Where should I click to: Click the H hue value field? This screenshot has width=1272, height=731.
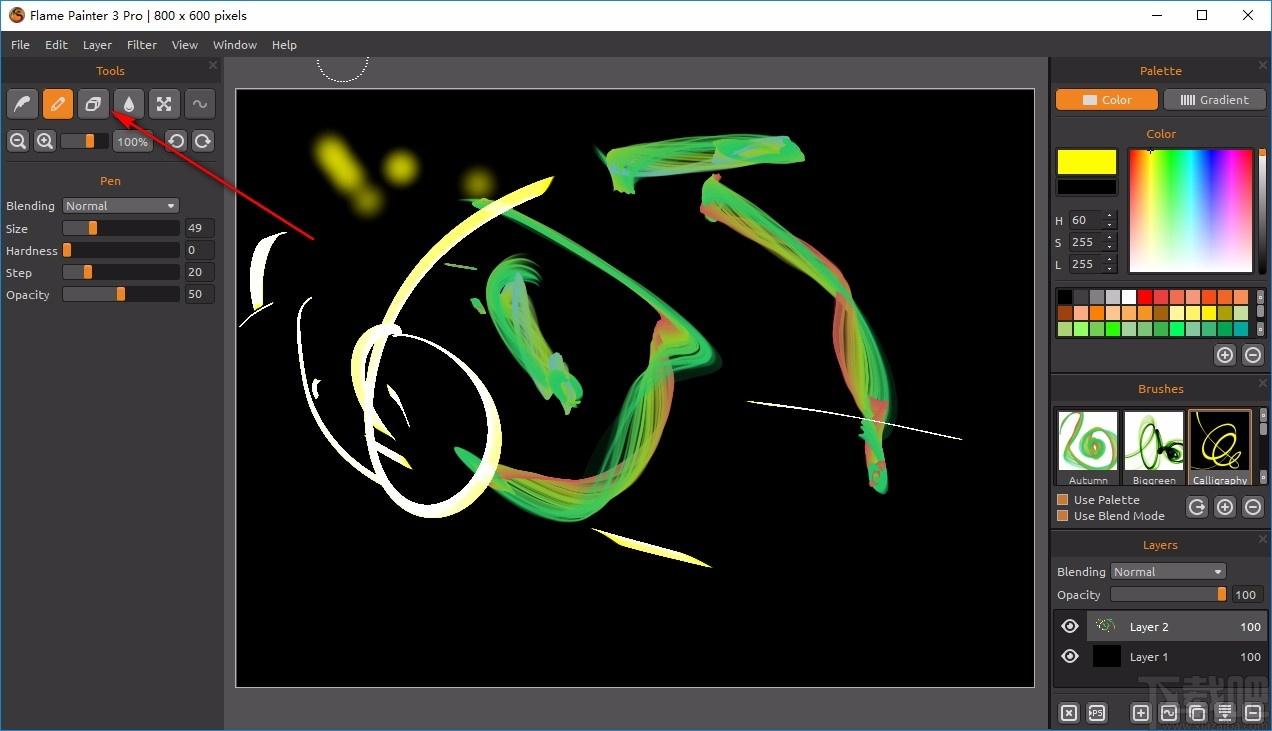click(x=1085, y=220)
